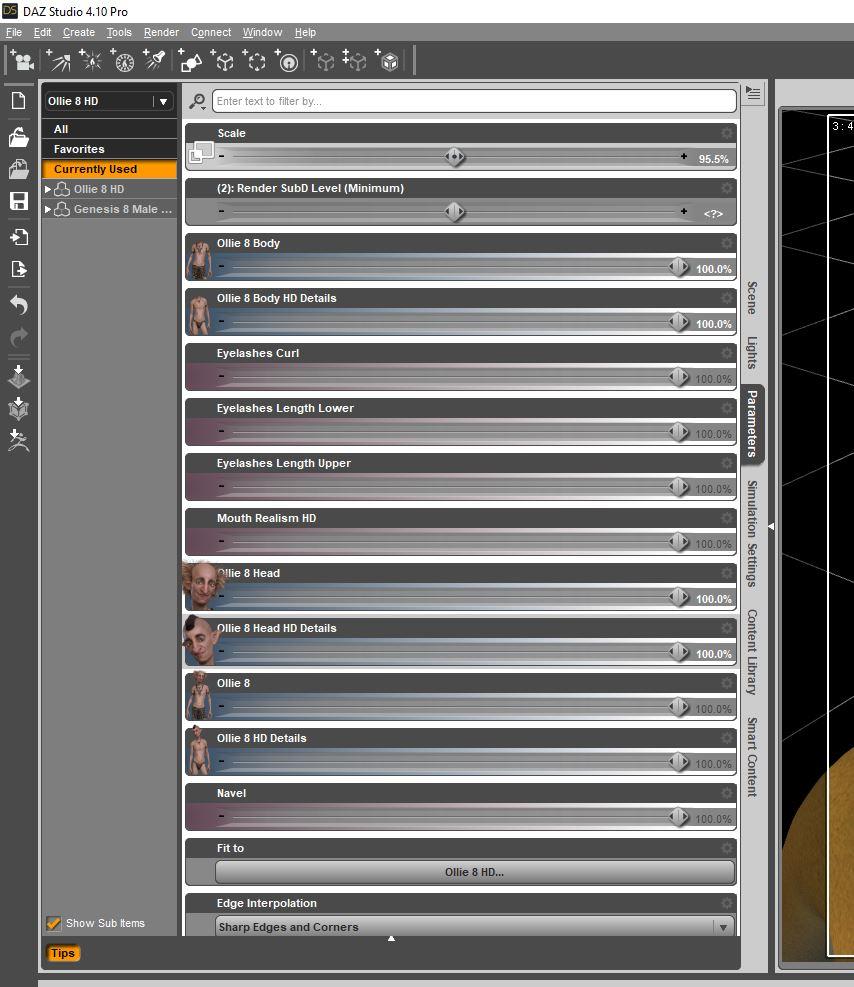The width and height of the screenshot is (854, 987).
Task: Create a new camera from toolbar
Action: [x=21, y=60]
